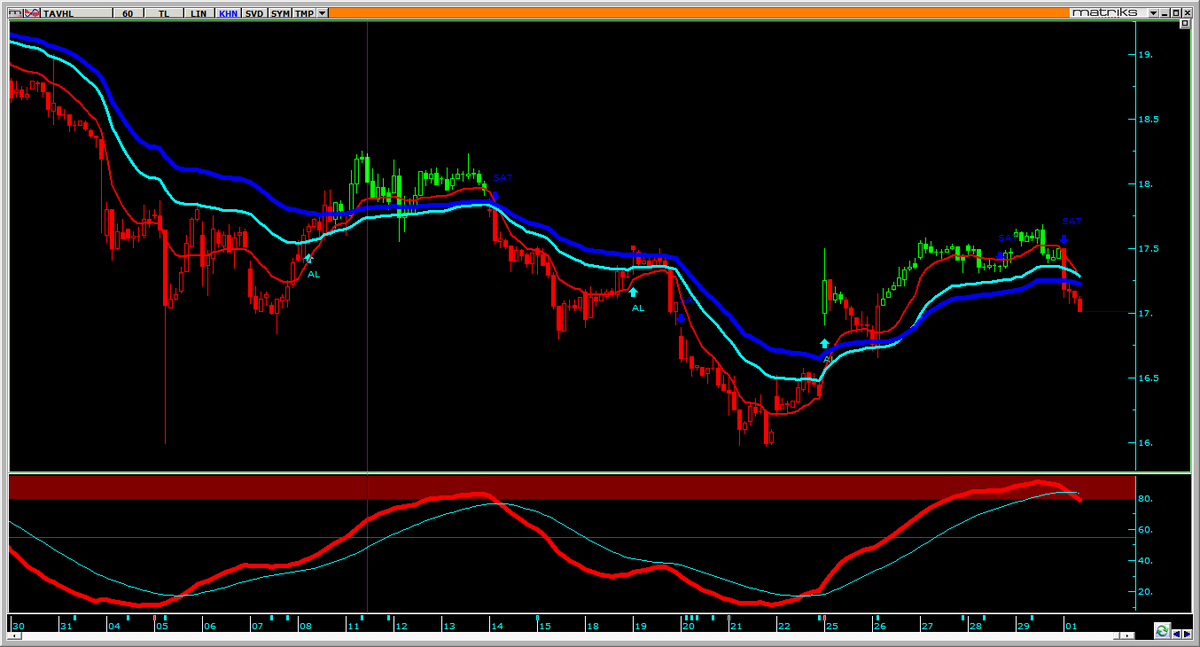Open the dropdown arrow next to matriks logo
Screen dimensions: 1200x647
pos(1153,13)
